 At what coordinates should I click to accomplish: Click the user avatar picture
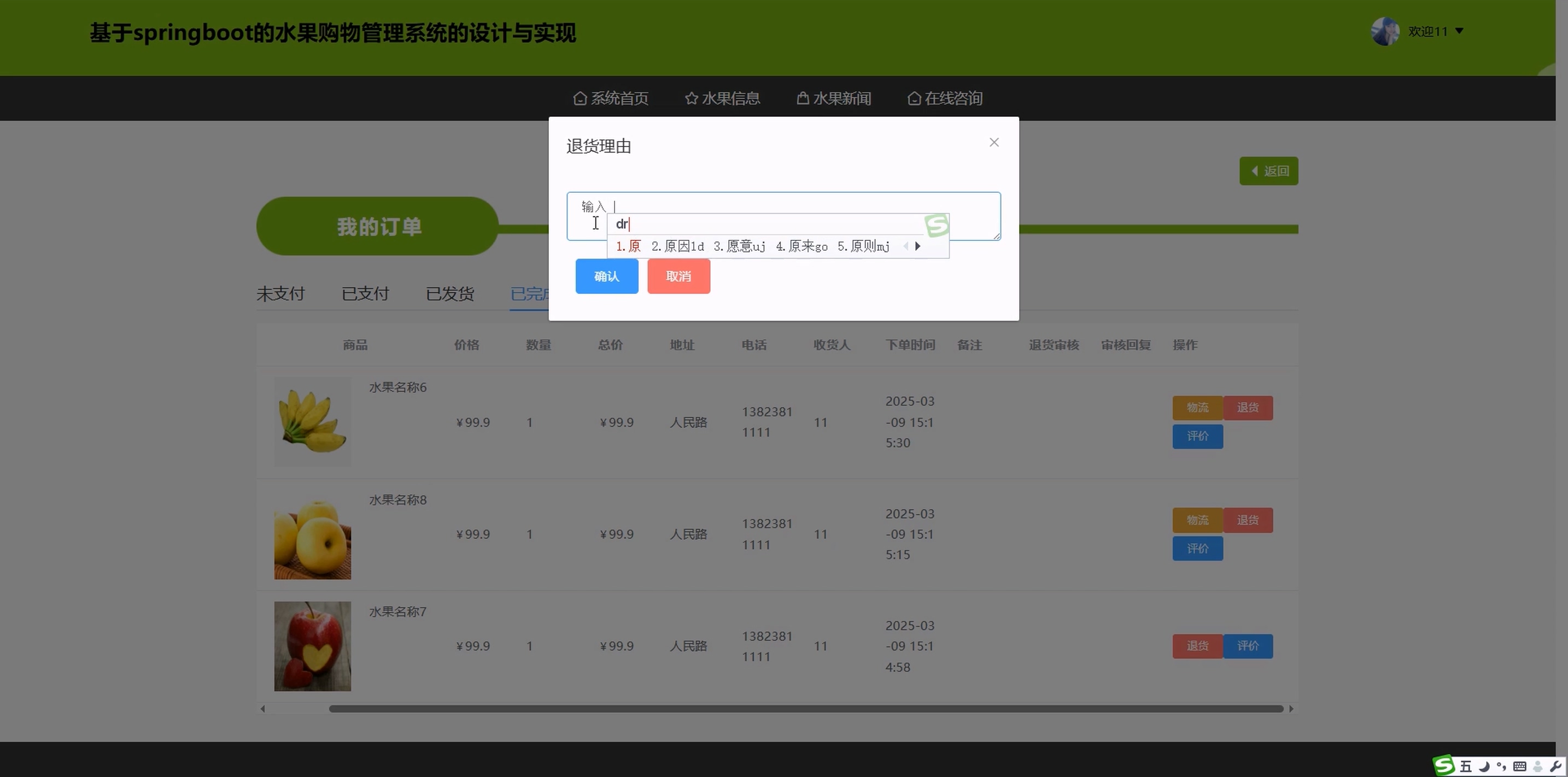coord(1385,31)
